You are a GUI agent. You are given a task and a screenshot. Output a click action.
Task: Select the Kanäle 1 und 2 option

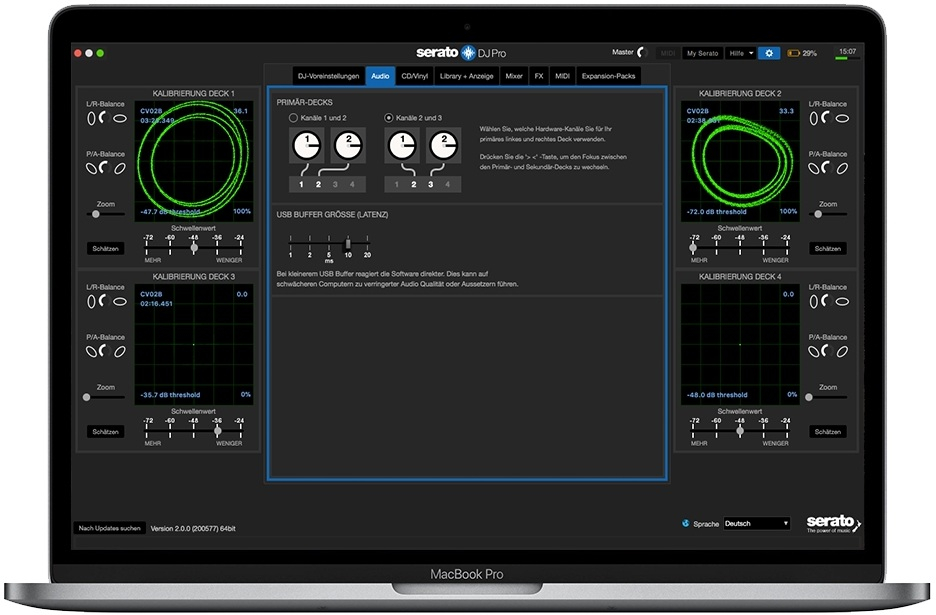[x=293, y=118]
